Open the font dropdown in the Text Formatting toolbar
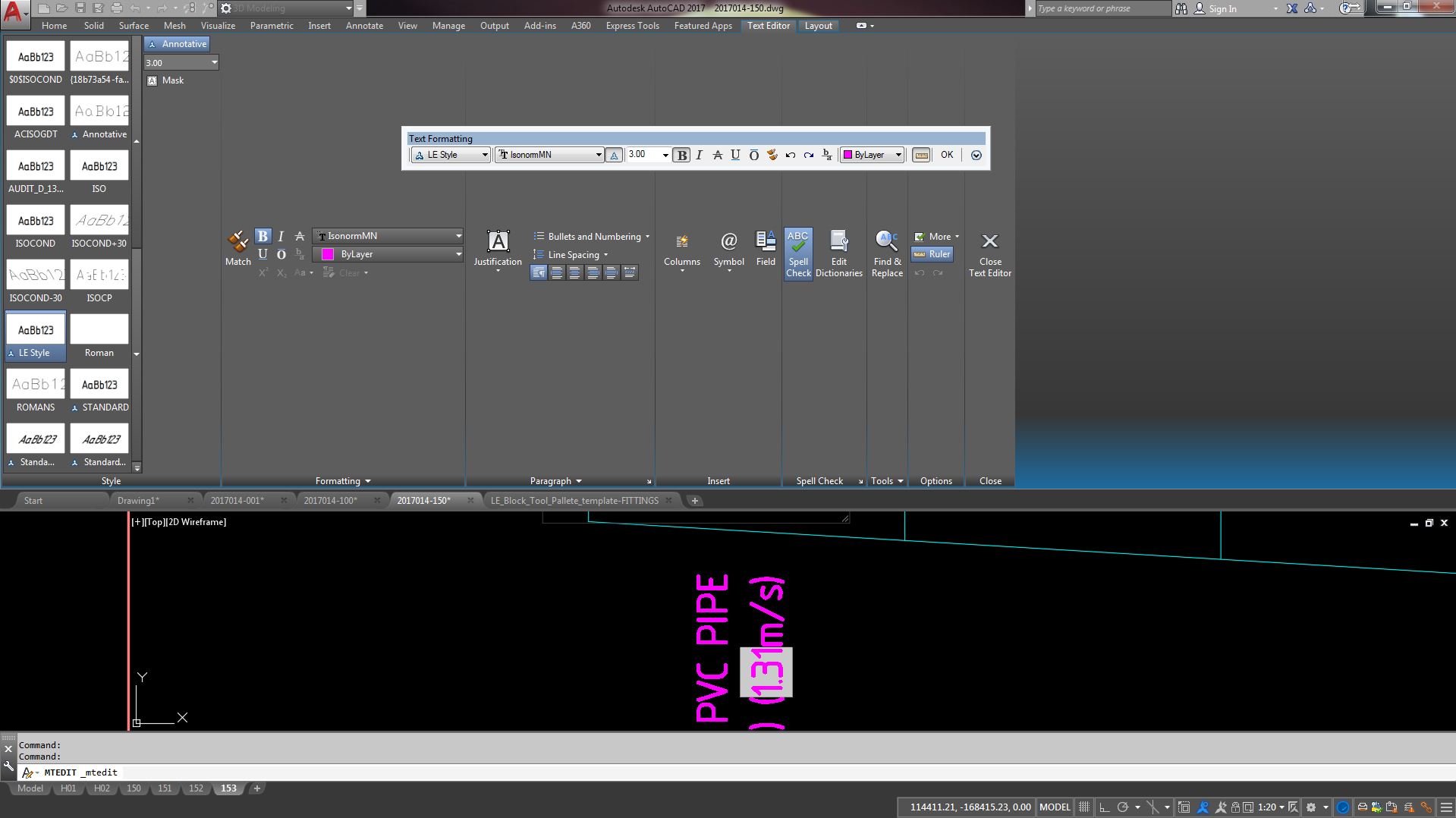Image resolution: width=1456 pixels, height=818 pixels. (x=549, y=155)
